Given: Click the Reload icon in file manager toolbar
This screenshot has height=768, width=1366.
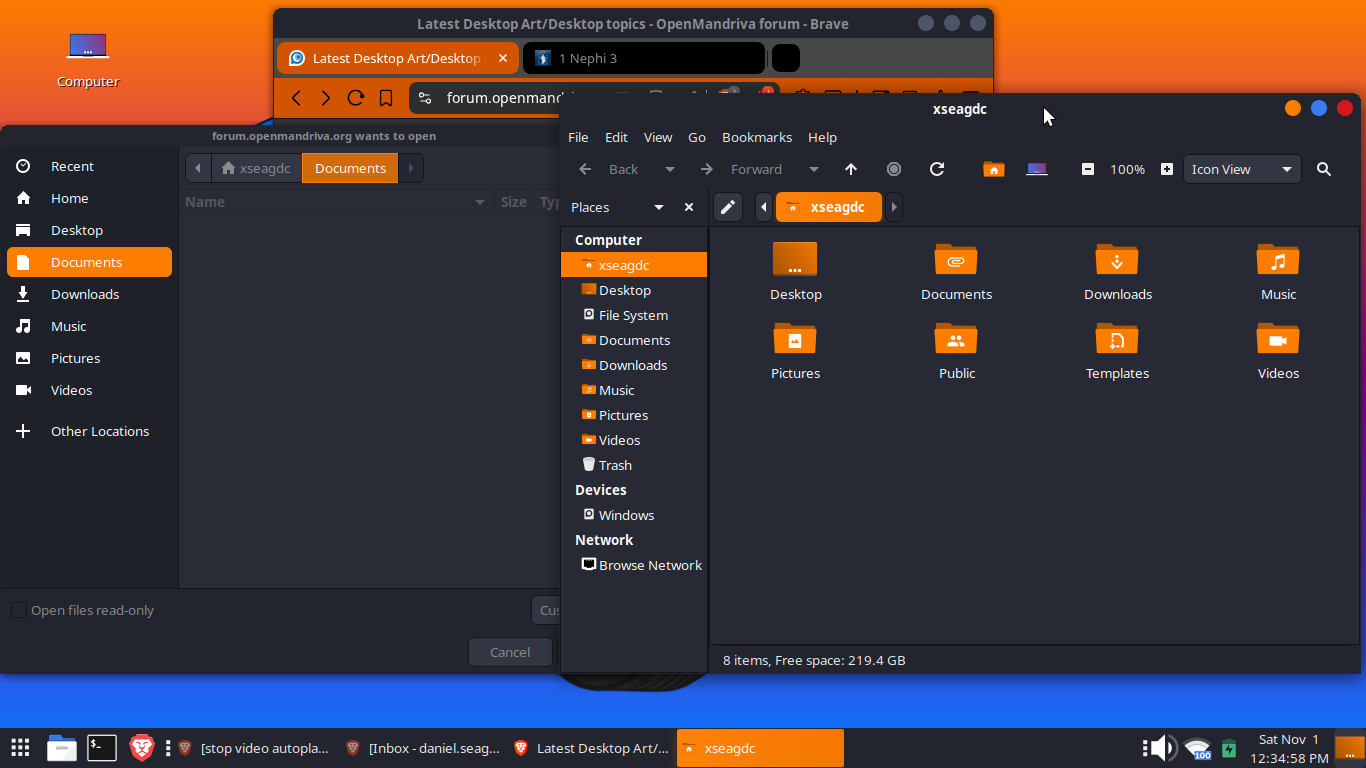Looking at the screenshot, I should tap(937, 169).
